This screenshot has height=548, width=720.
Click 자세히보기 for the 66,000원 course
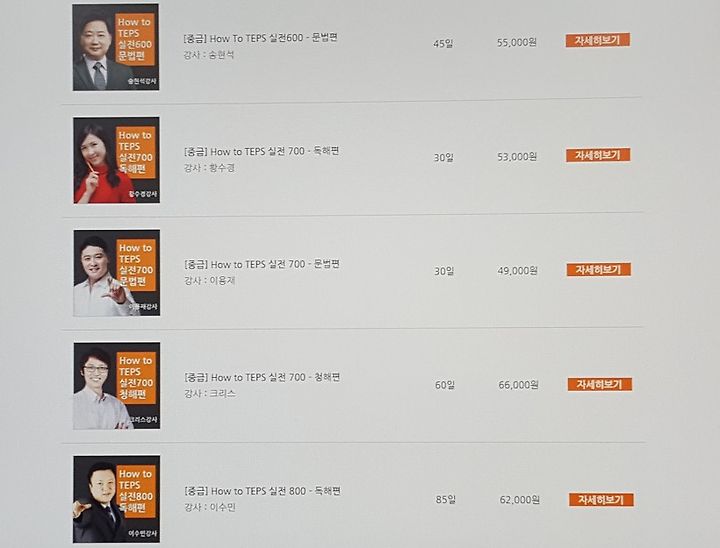point(600,384)
